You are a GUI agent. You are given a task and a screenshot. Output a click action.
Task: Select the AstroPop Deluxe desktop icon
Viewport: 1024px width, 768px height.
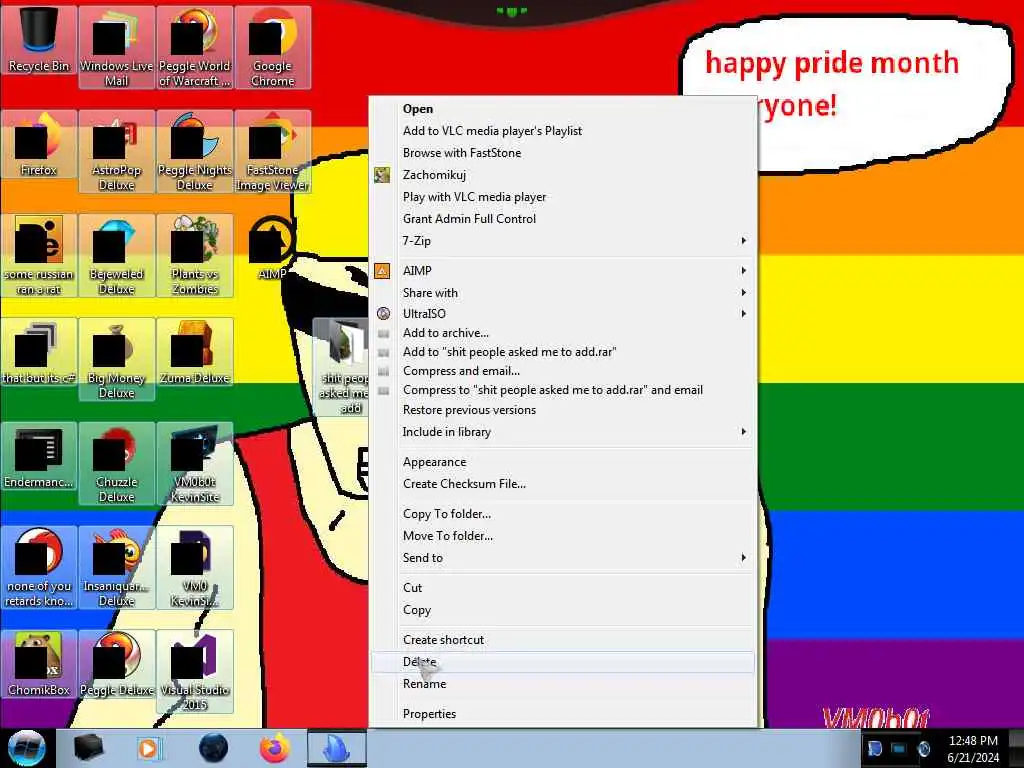[x=116, y=151]
